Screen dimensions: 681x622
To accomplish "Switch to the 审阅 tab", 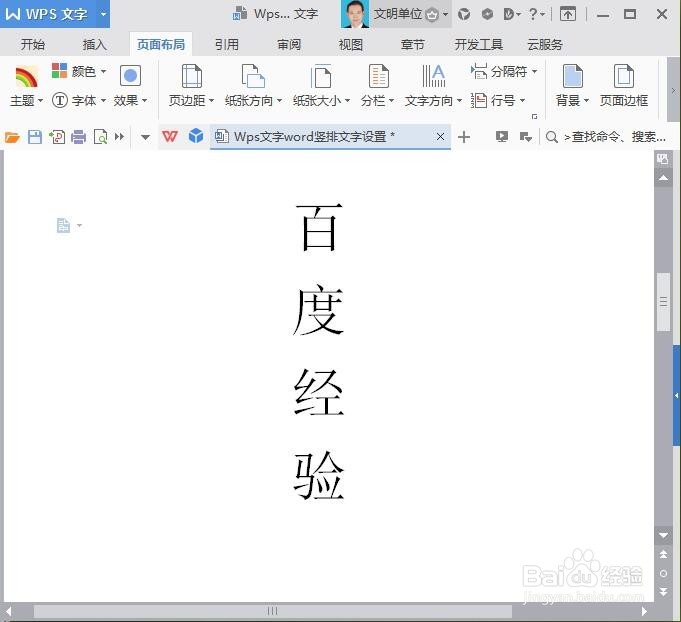I will coord(289,44).
